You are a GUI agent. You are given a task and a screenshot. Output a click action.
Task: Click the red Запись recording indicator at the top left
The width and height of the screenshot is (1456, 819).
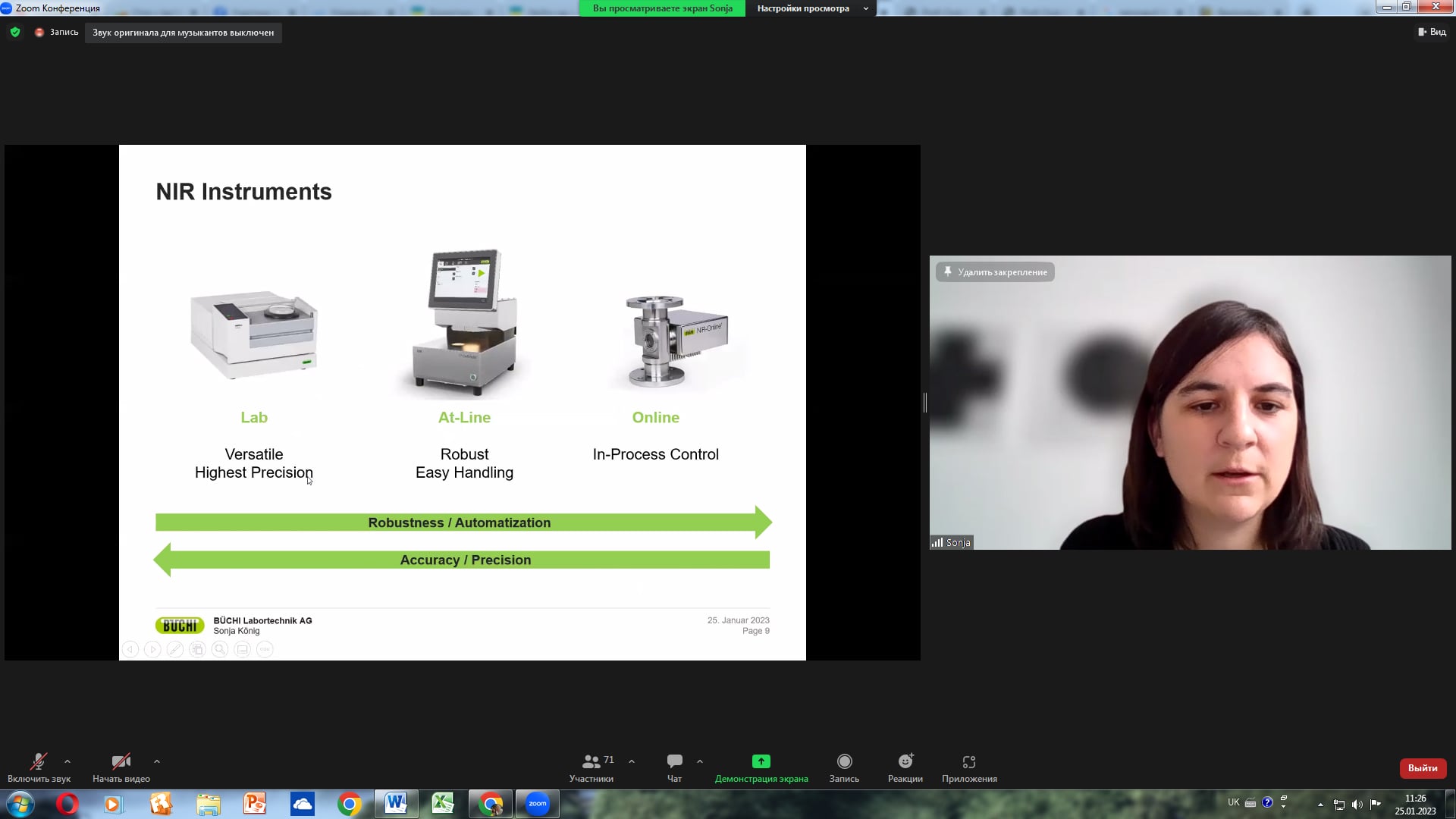(57, 33)
